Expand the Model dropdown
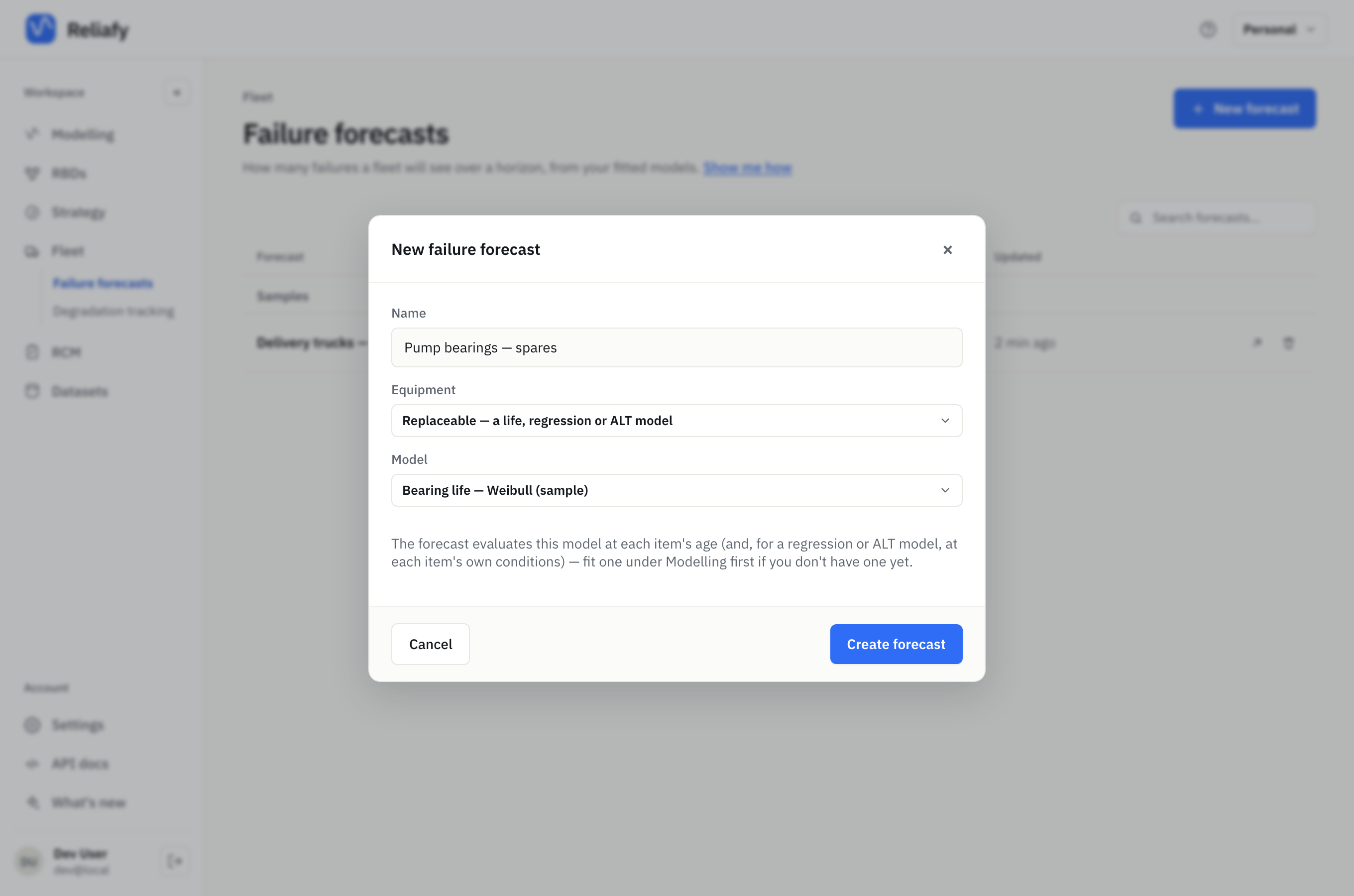This screenshot has height=896, width=1354. click(677, 490)
